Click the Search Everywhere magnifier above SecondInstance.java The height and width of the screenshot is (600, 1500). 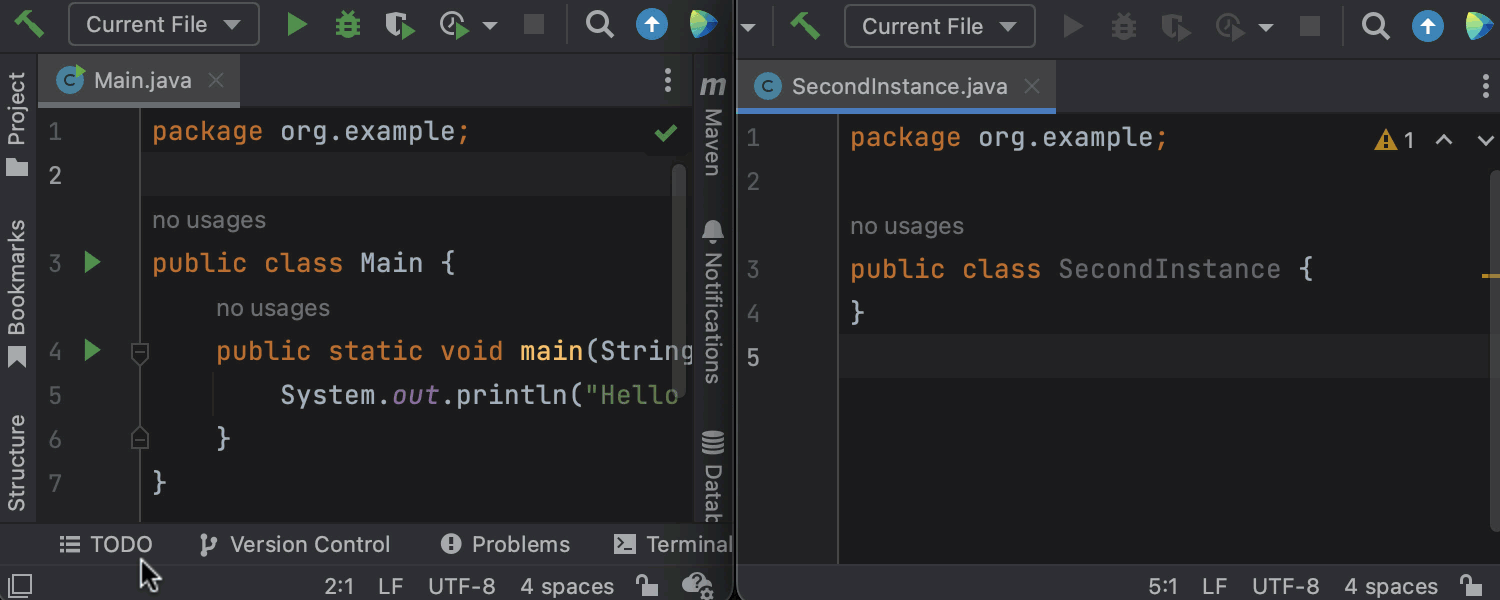(1376, 26)
